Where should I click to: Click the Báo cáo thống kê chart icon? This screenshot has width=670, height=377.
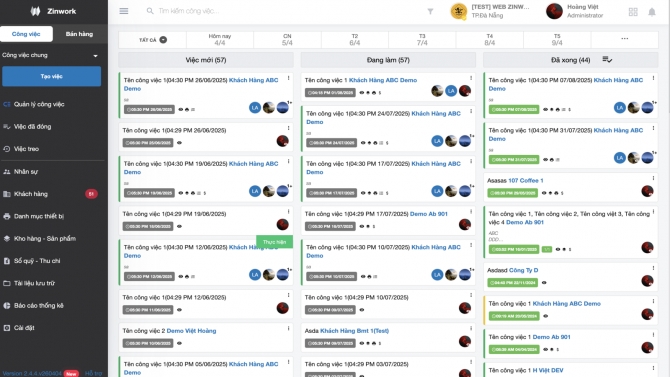pos(6,305)
